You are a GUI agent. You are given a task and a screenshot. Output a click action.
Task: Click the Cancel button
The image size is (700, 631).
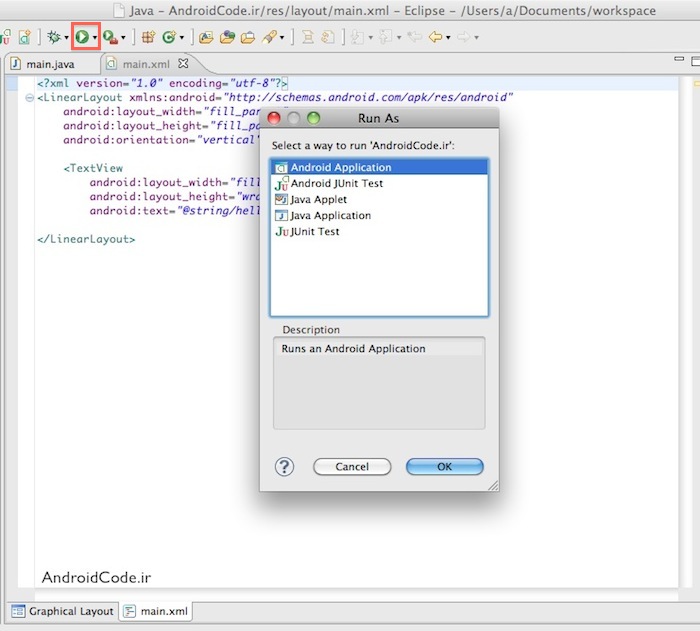tap(352, 467)
